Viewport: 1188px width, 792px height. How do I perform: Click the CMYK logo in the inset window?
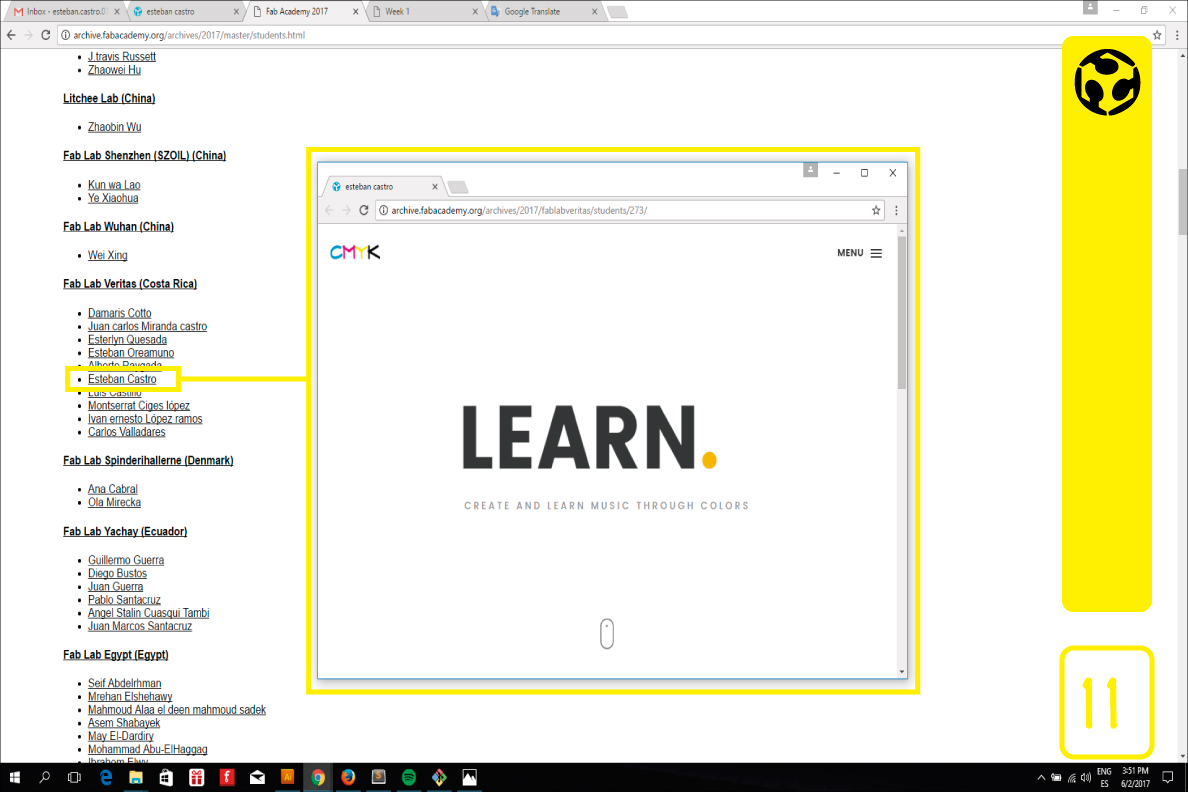[x=355, y=252]
